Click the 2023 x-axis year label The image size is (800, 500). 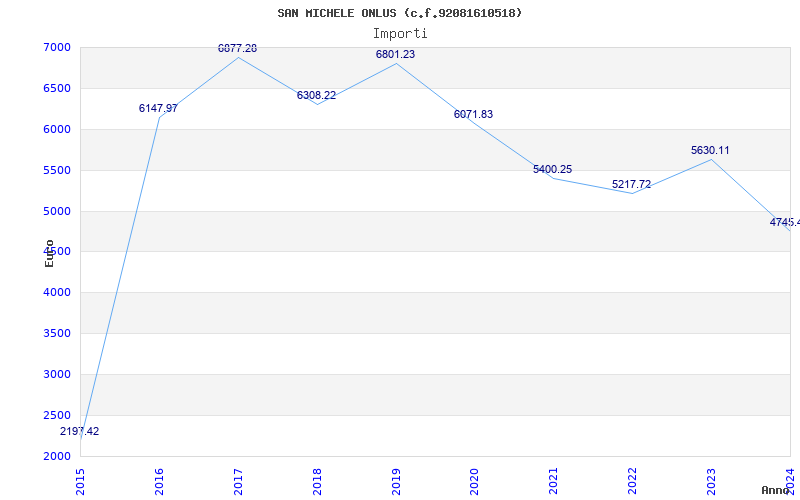[711, 482]
